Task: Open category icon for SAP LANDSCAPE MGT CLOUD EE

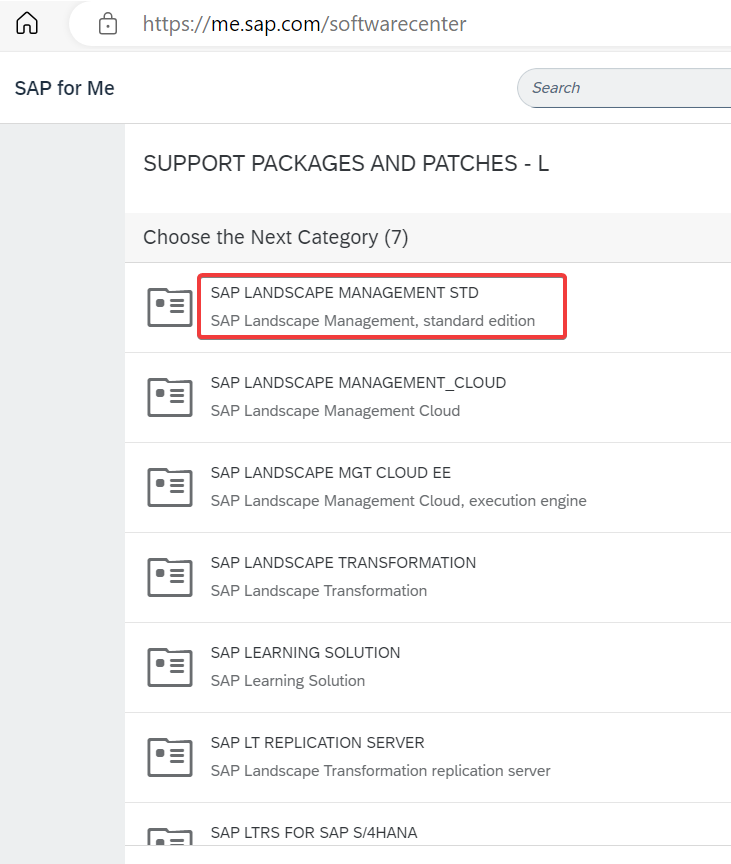Action: (170, 487)
